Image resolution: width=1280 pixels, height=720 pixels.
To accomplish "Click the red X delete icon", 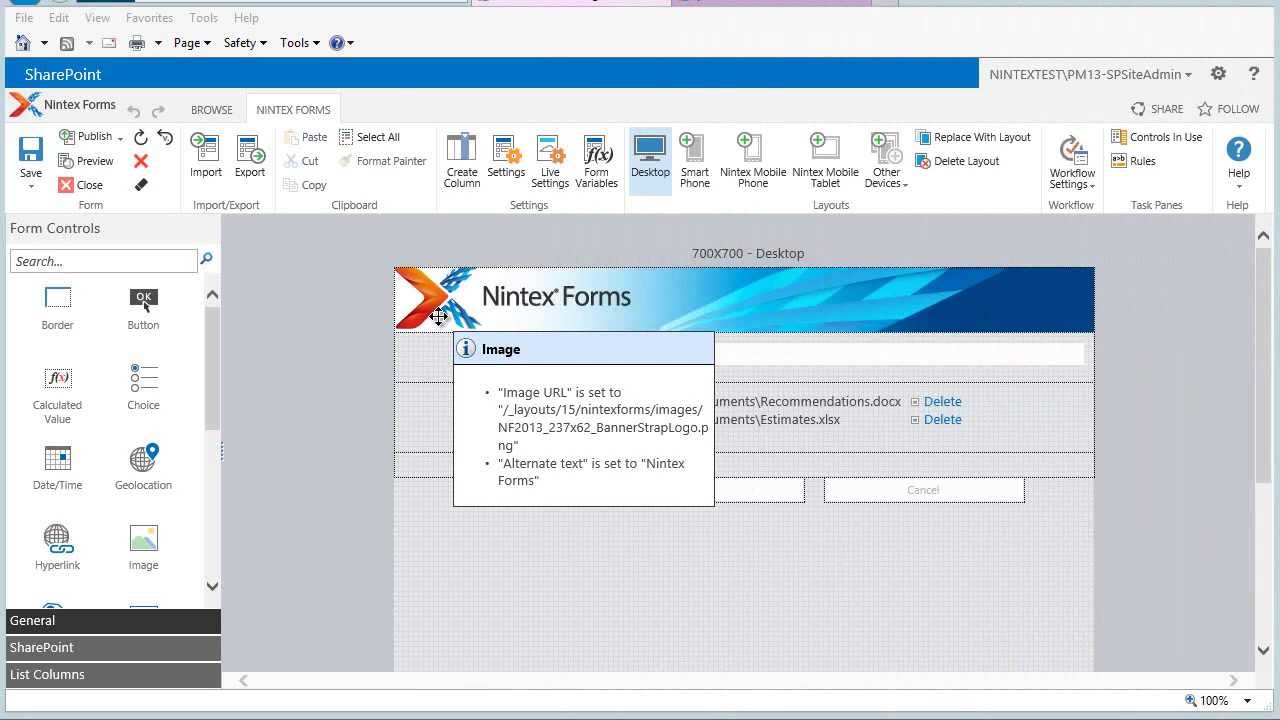I will pos(141,161).
